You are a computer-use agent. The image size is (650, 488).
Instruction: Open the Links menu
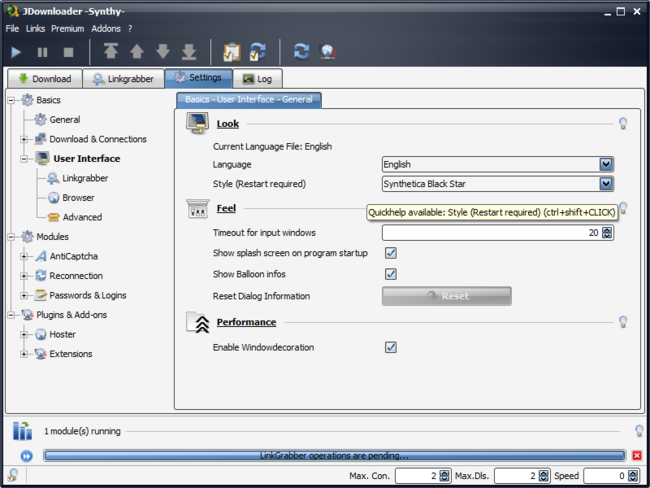click(35, 29)
